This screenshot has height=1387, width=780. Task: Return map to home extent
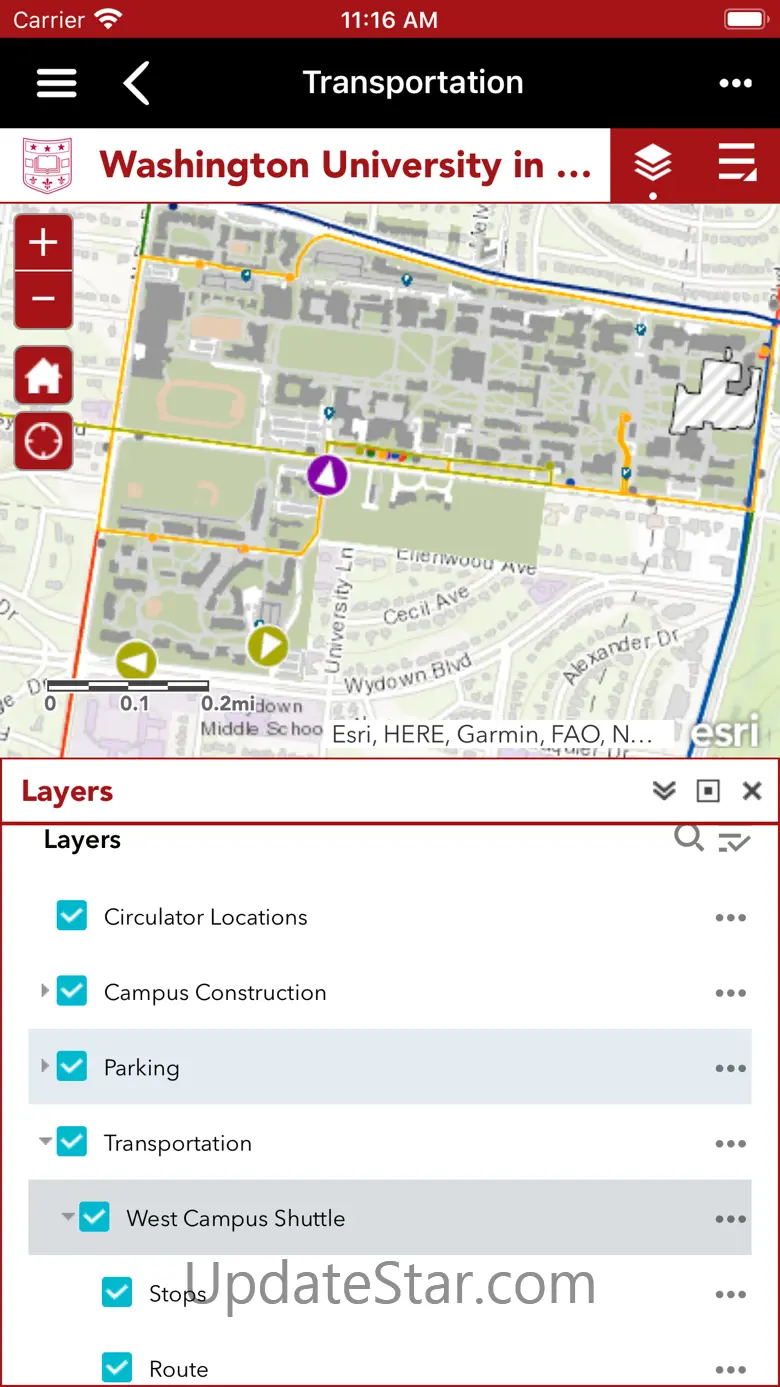pyautogui.click(x=43, y=376)
